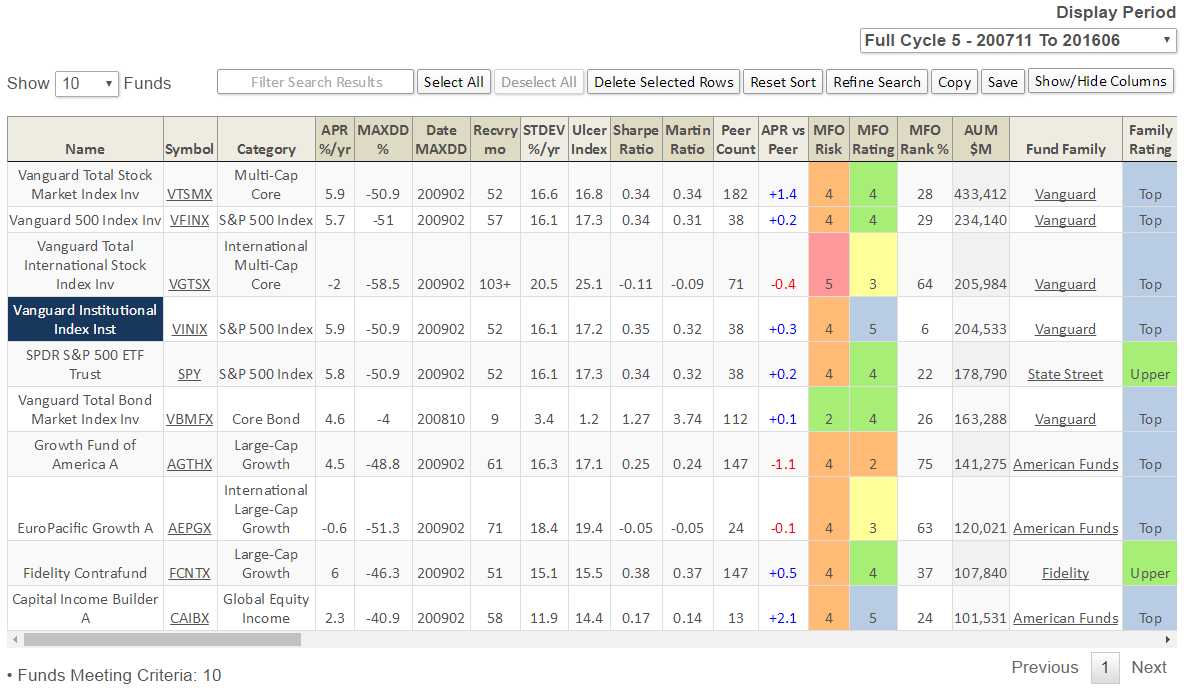Click the Save button
This screenshot has width=1184, height=691.
pyautogui.click(x=1001, y=82)
